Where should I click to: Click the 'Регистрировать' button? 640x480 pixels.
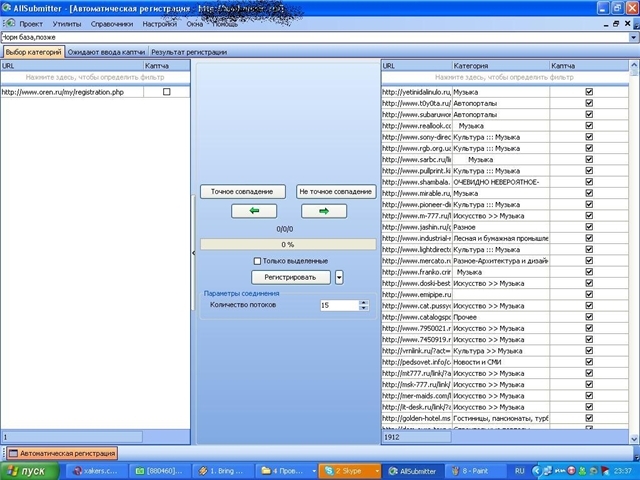(291, 278)
